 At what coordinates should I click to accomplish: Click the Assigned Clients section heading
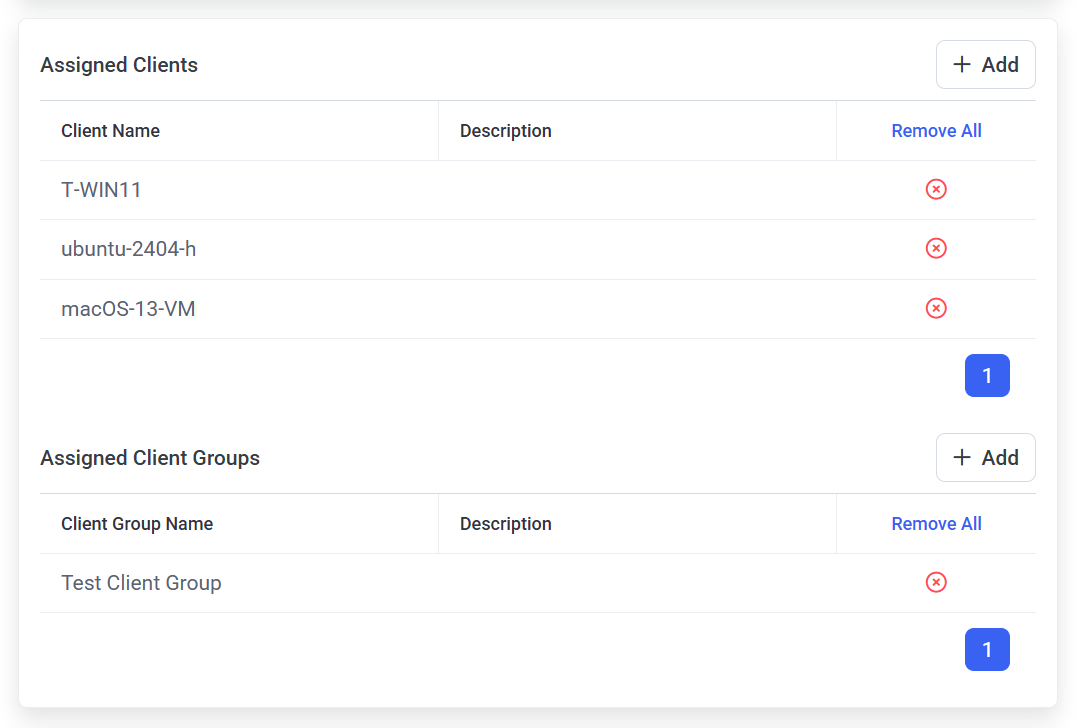(x=119, y=65)
